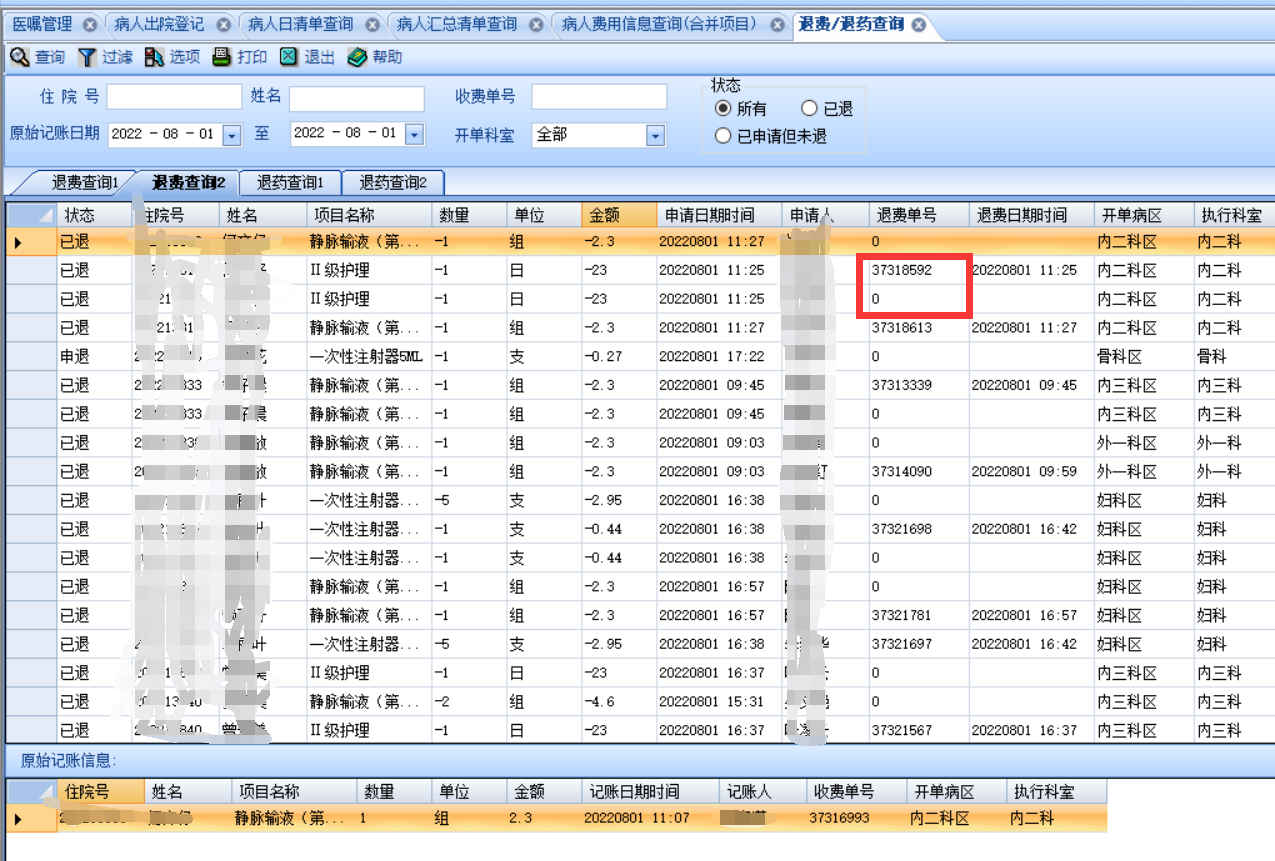Click the 住院号 input field
This screenshot has width=1275, height=861.
point(174,97)
